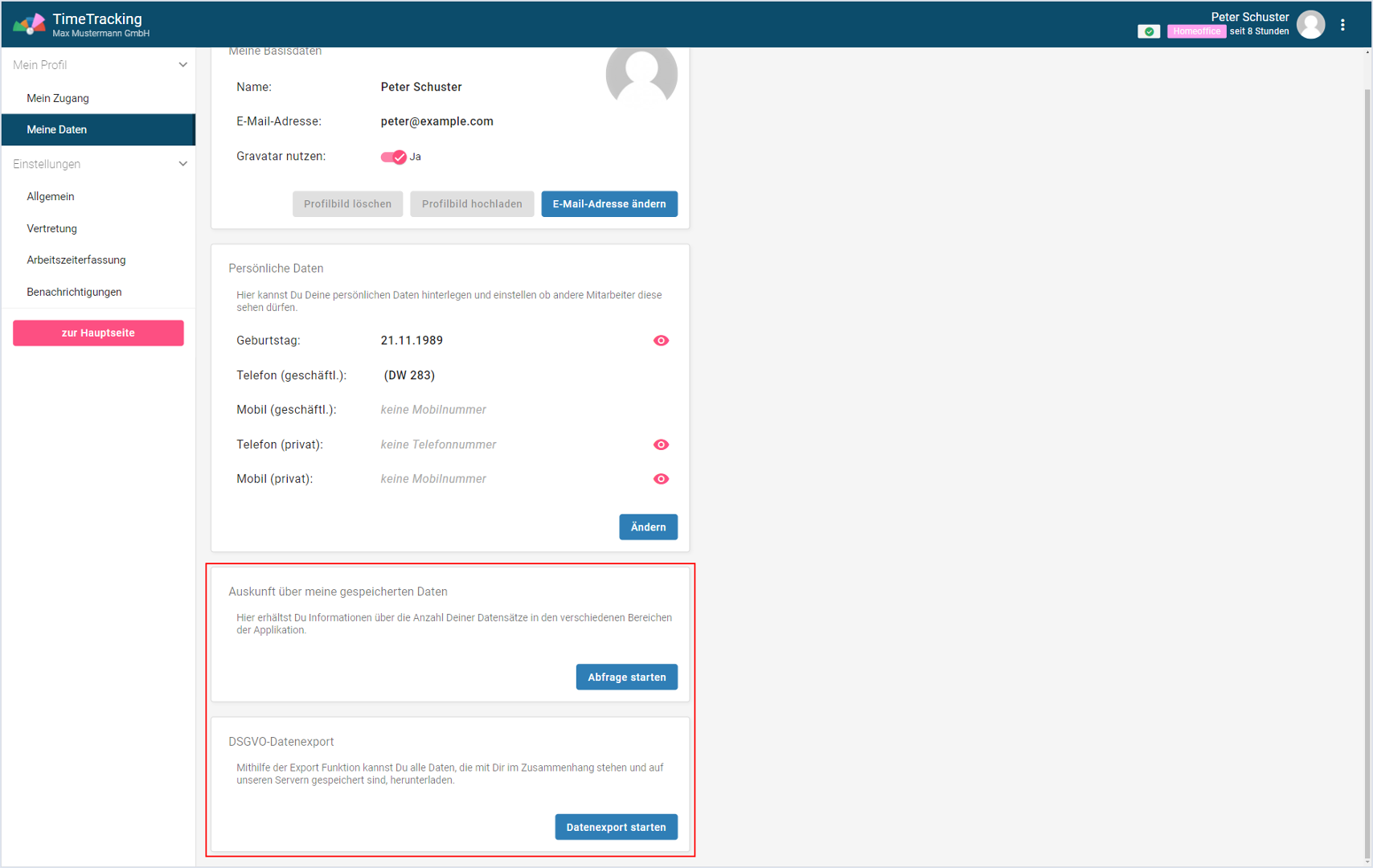This screenshot has width=1373, height=868.
Task: Click the zur Hauptseite button
Action: coord(98,333)
